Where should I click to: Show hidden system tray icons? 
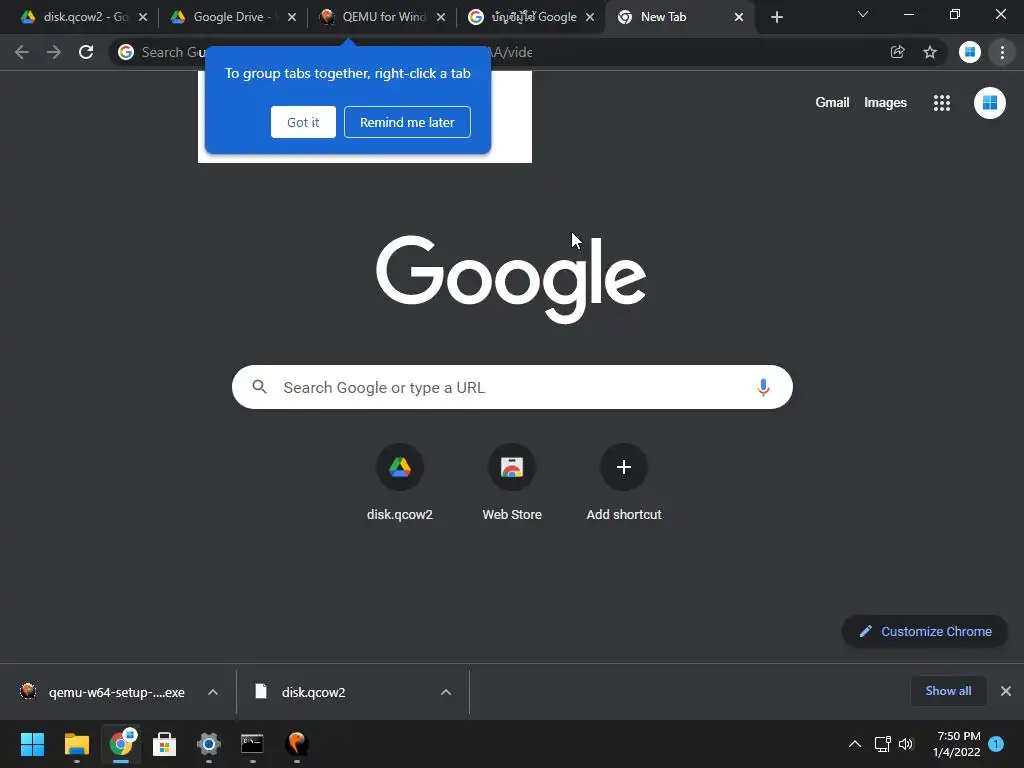coord(855,744)
